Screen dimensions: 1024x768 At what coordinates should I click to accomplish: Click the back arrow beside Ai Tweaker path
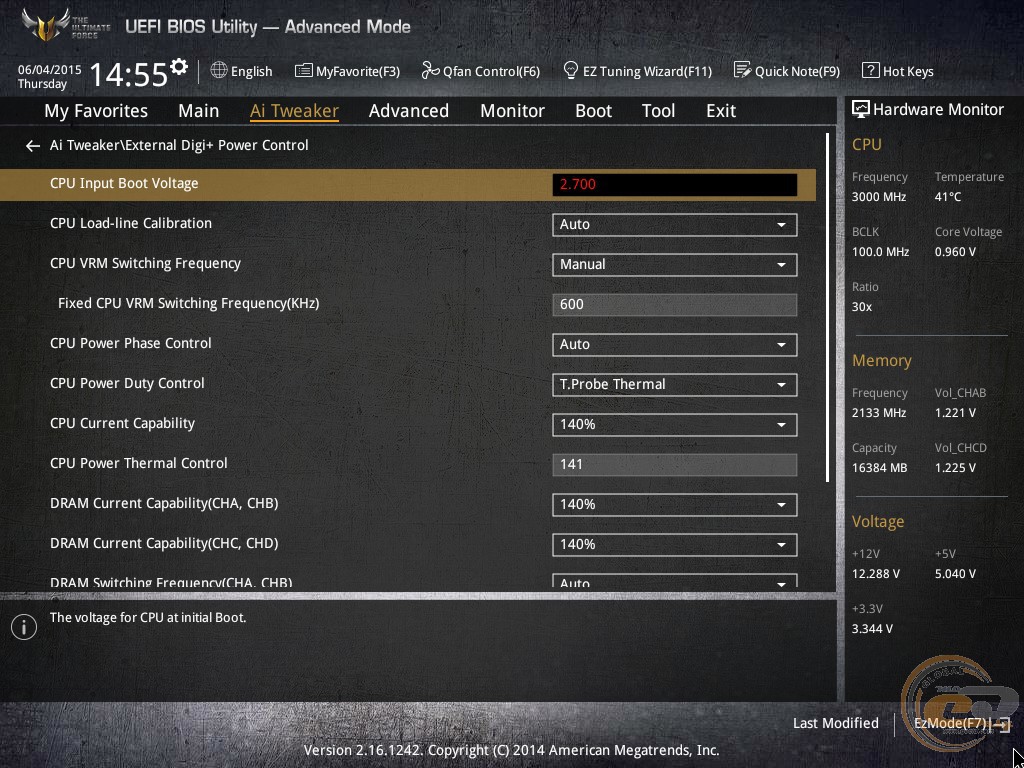[33, 146]
